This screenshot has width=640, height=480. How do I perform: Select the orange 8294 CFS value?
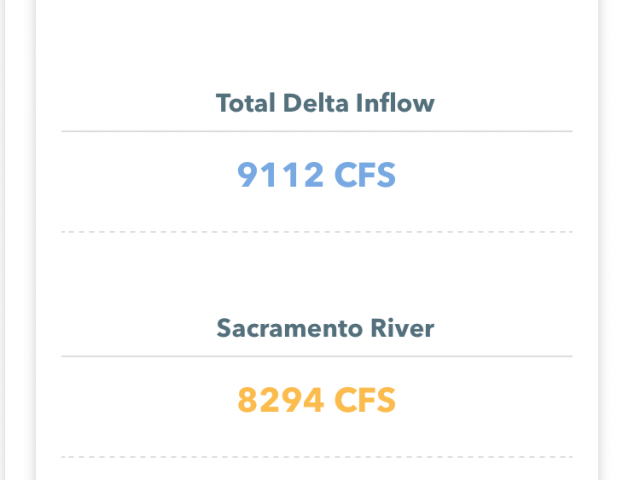tap(316, 400)
